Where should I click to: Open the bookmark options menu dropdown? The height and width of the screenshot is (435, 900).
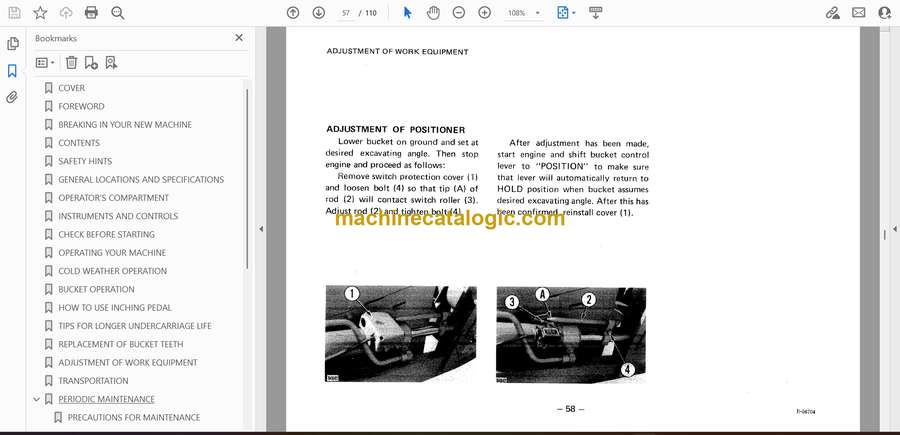click(45, 63)
